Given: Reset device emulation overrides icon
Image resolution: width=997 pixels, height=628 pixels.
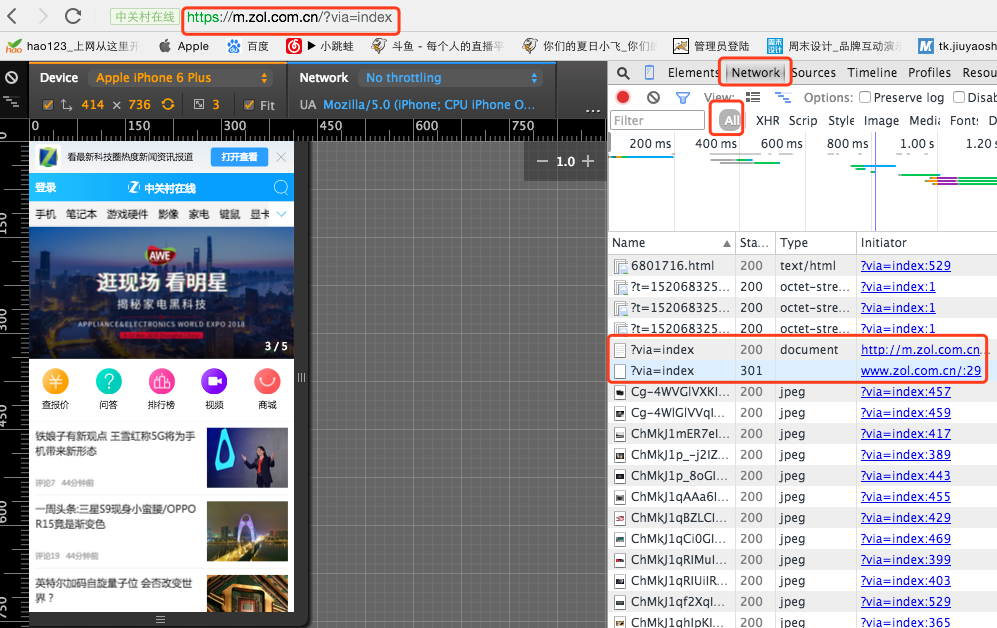Looking at the screenshot, I should click(x=11, y=78).
